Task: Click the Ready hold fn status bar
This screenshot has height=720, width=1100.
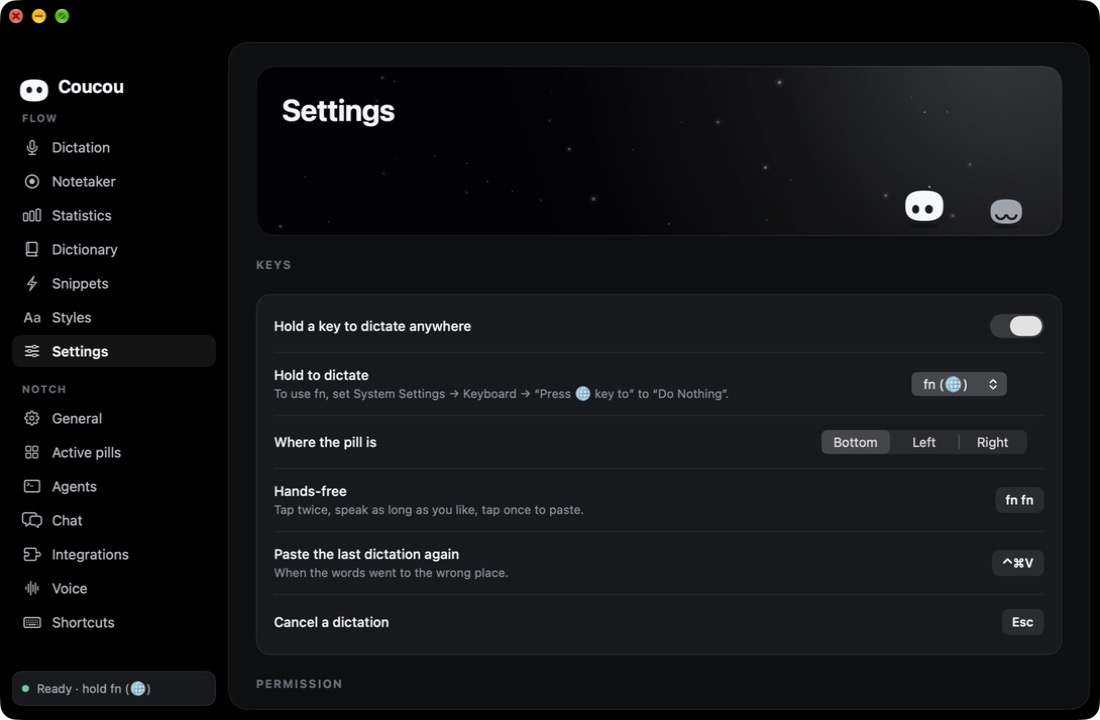Action: coord(114,688)
